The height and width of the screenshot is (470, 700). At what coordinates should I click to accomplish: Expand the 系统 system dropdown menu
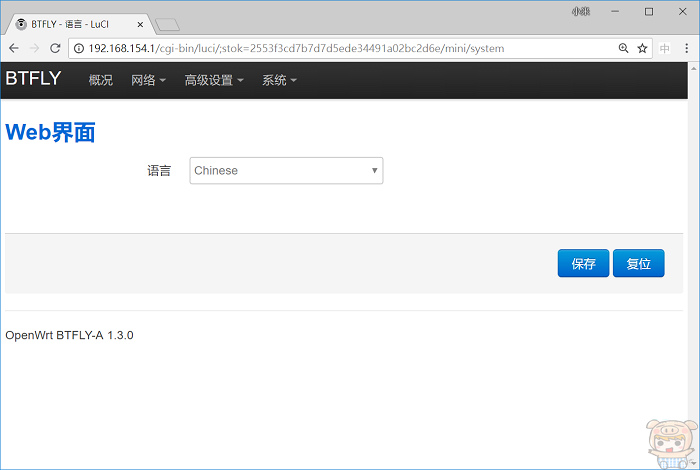click(279, 80)
